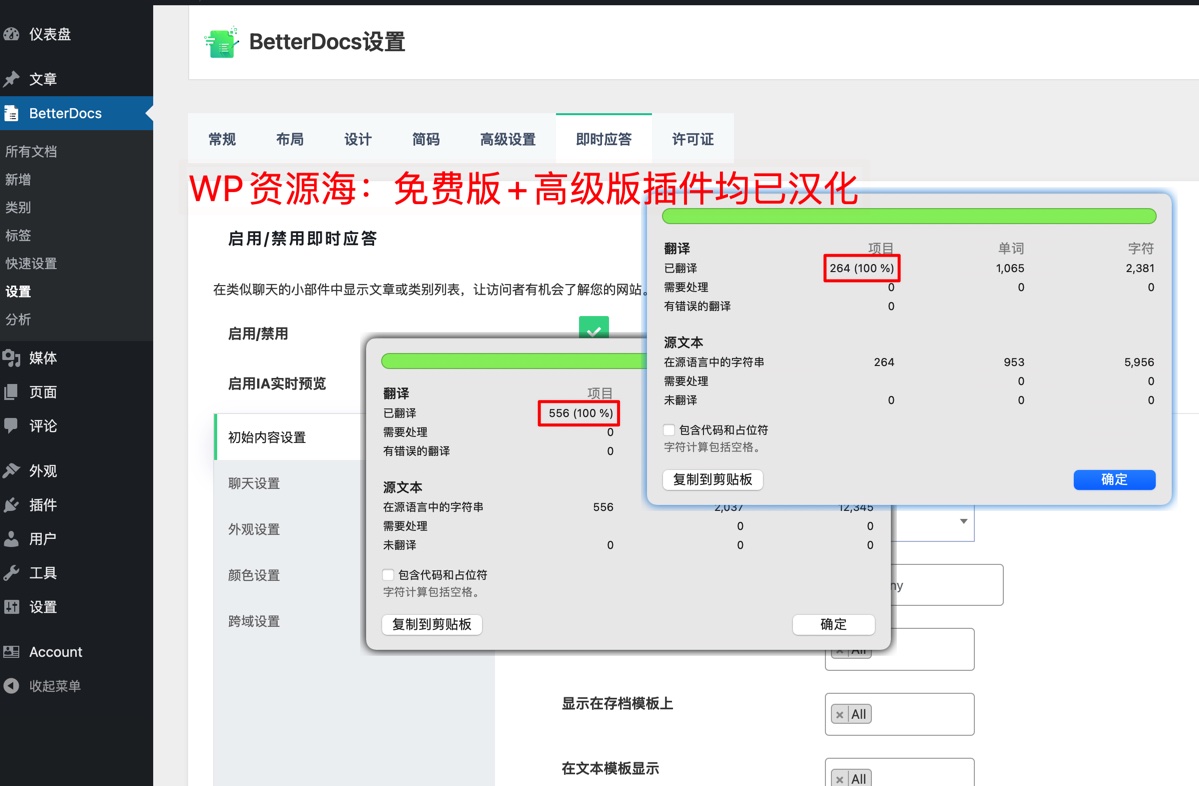Viewport: 1199px width, 786px height.
Task: Click the 页面 pages icon
Action: (11, 392)
